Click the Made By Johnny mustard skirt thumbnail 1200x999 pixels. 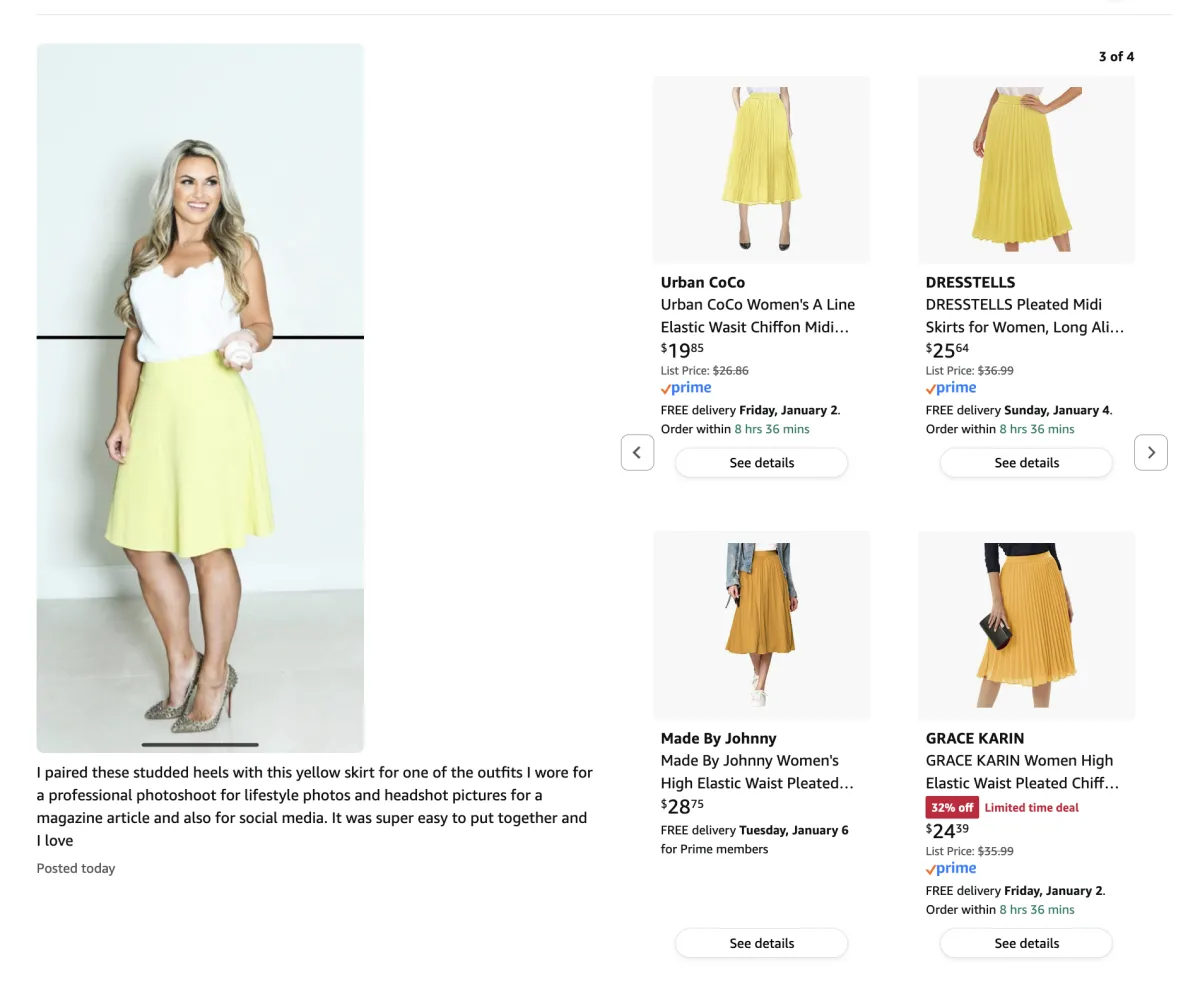pyautogui.click(x=761, y=625)
